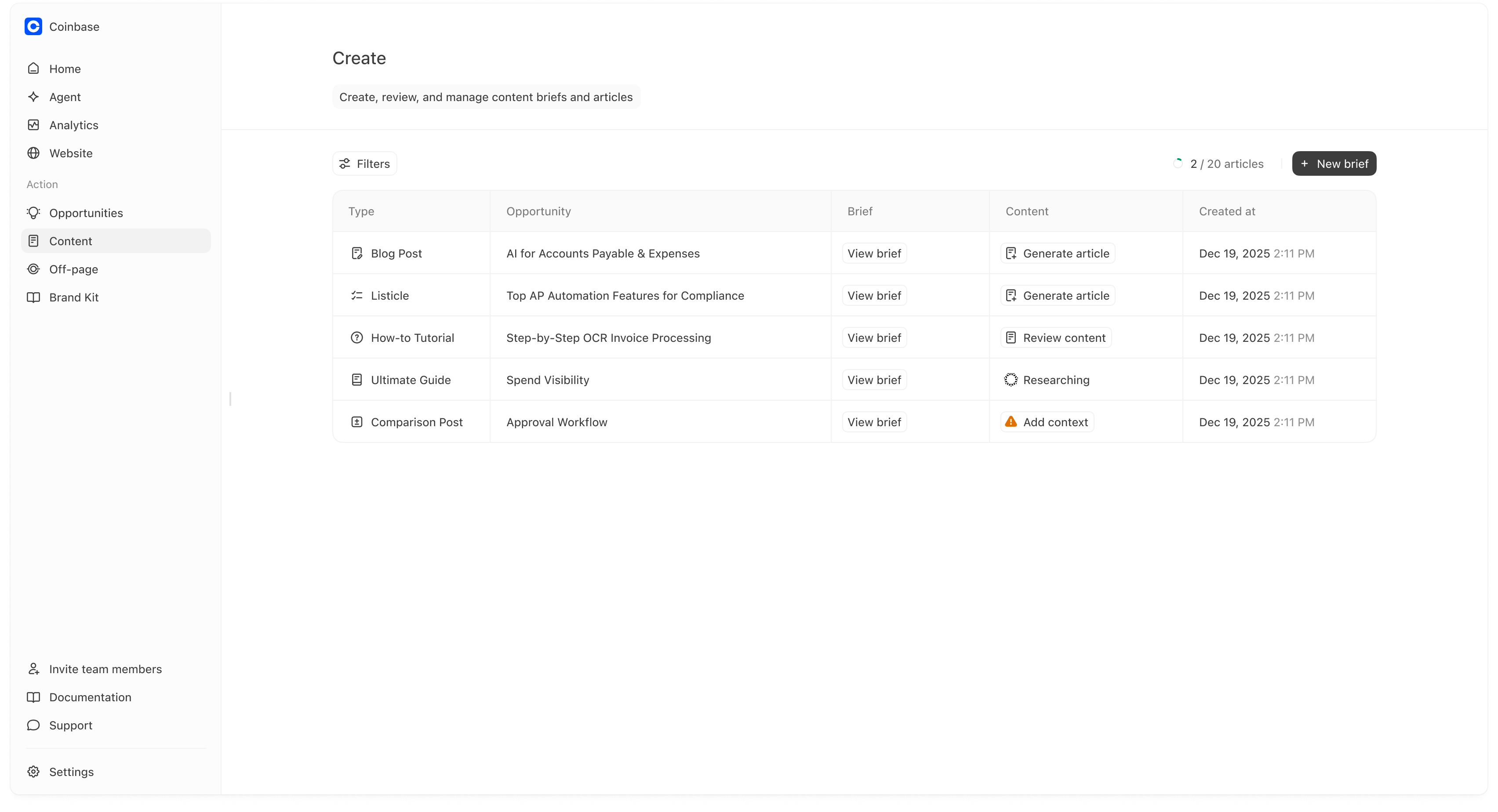Click the Brand Kit book icon

tap(33, 297)
